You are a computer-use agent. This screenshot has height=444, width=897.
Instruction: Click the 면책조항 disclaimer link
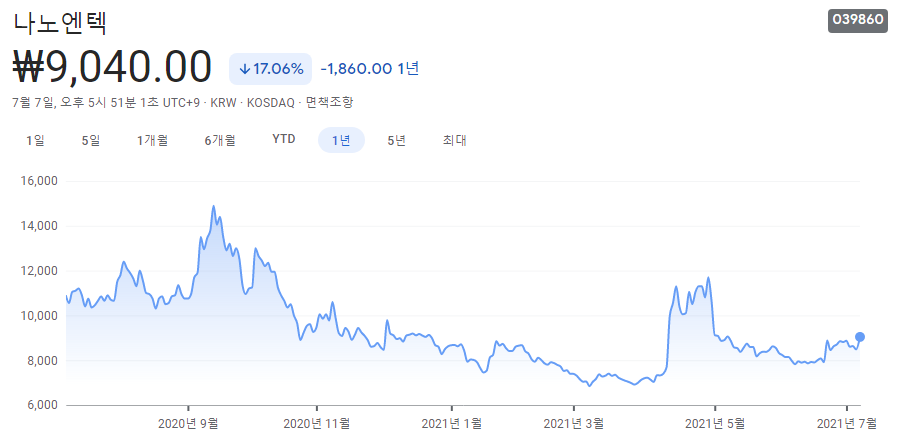[330, 103]
